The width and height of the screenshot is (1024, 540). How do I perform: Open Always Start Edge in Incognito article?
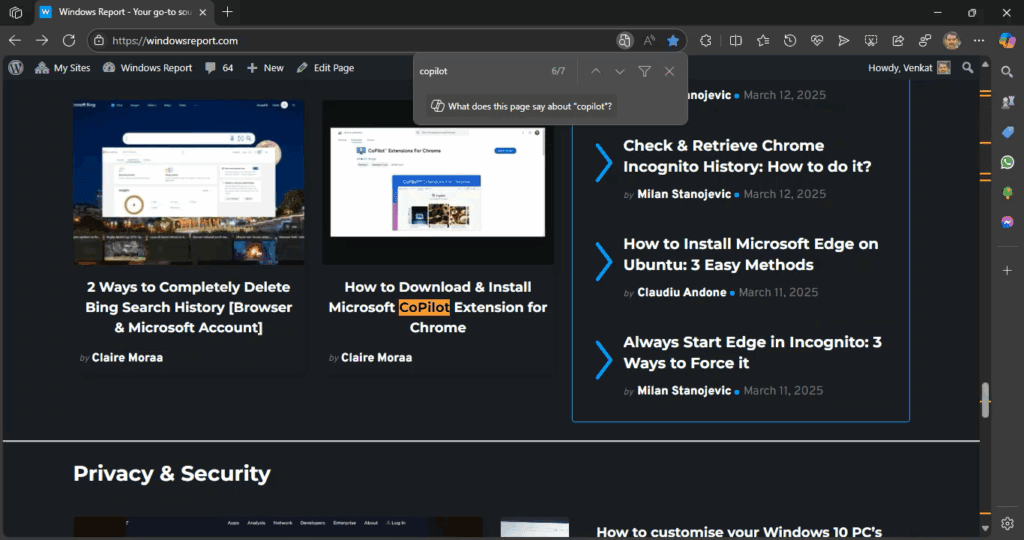(x=752, y=353)
